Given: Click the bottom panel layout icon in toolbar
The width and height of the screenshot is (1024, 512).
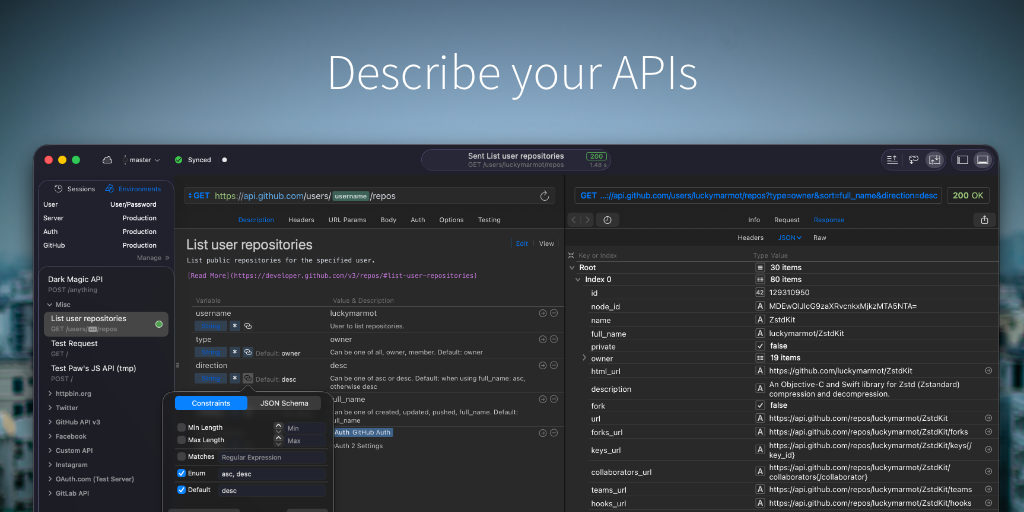Looking at the screenshot, I should click(983, 159).
